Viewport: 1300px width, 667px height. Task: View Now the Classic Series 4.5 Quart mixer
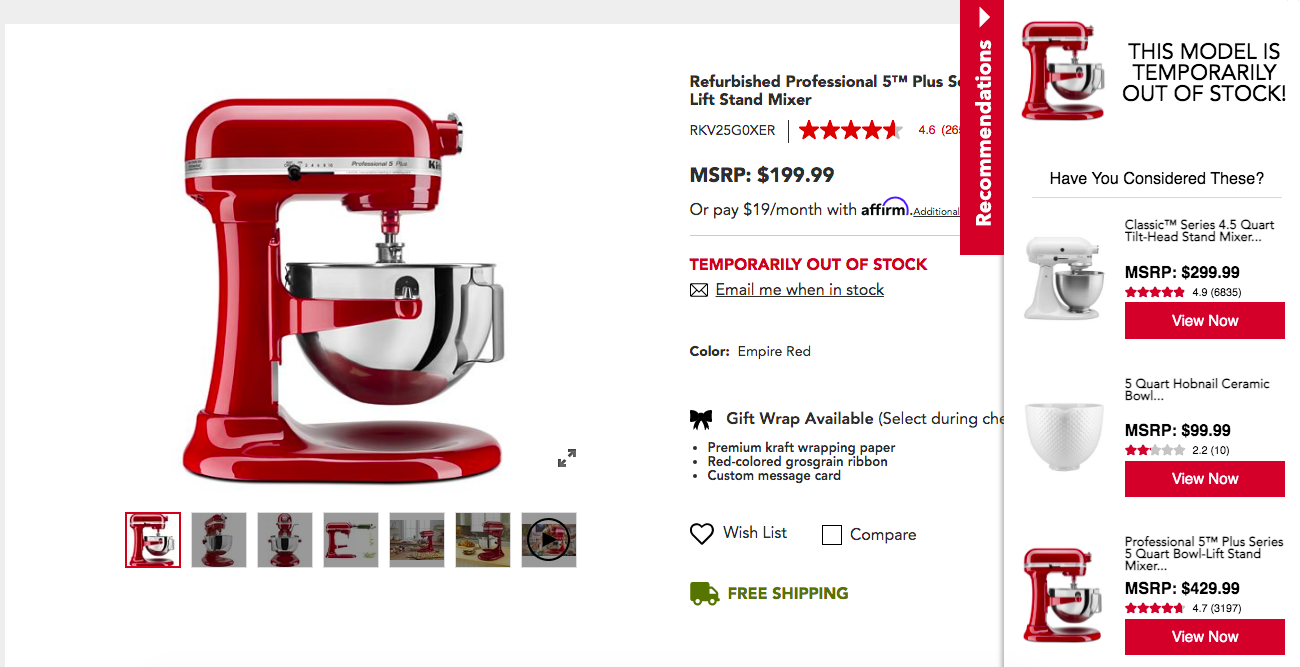click(x=1205, y=321)
